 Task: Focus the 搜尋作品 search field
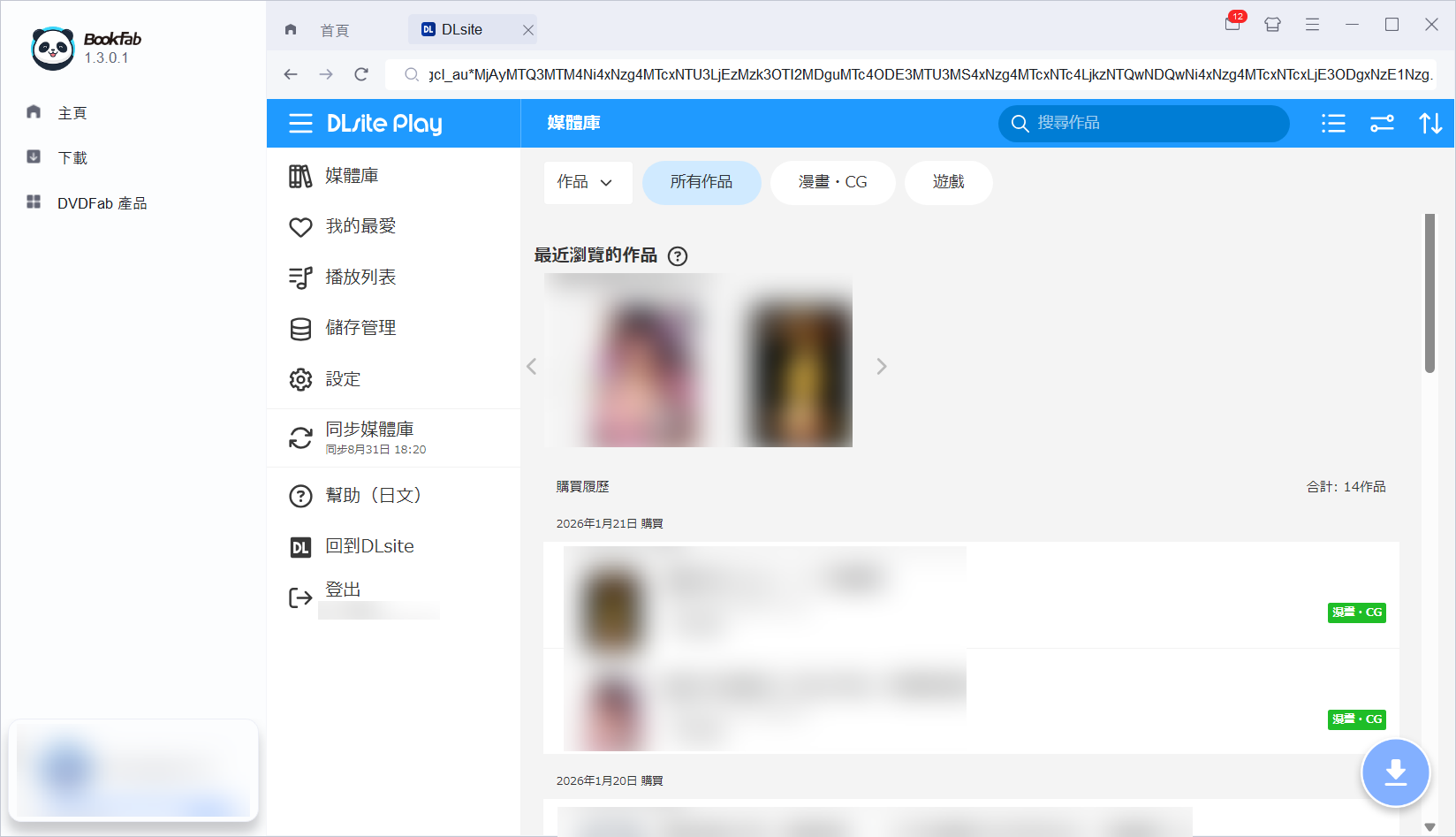tap(1143, 123)
